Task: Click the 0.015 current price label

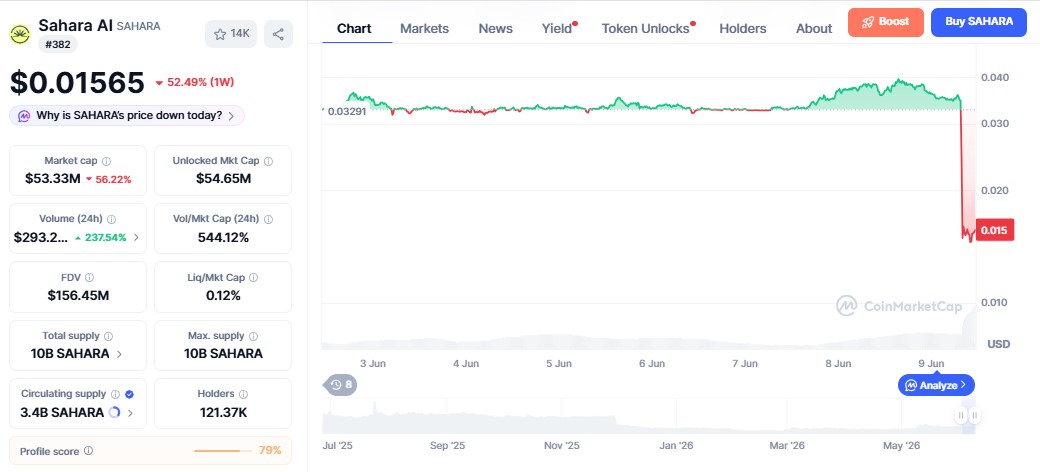Action: coord(994,231)
